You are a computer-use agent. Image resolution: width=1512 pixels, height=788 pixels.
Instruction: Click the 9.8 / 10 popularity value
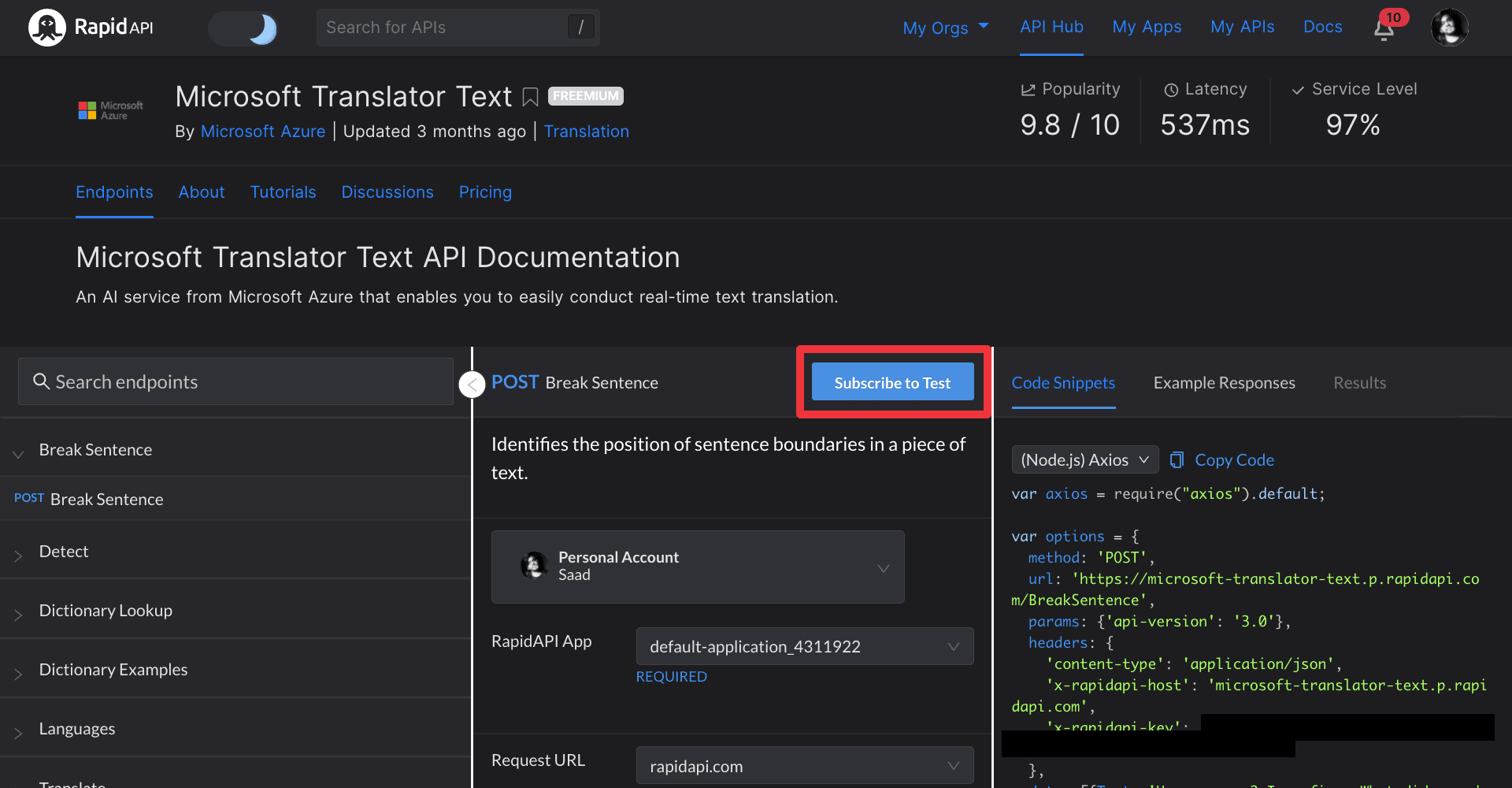click(x=1069, y=125)
